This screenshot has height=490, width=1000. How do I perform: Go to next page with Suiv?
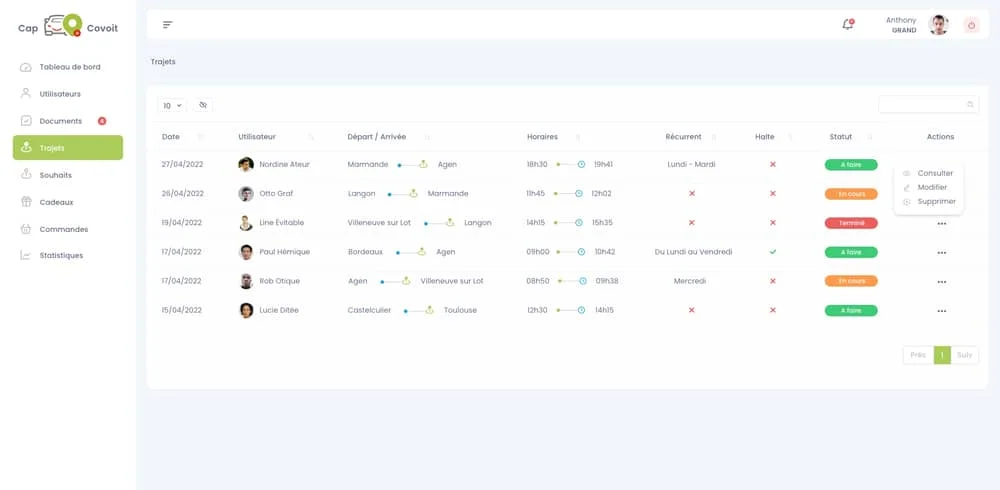point(964,355)
